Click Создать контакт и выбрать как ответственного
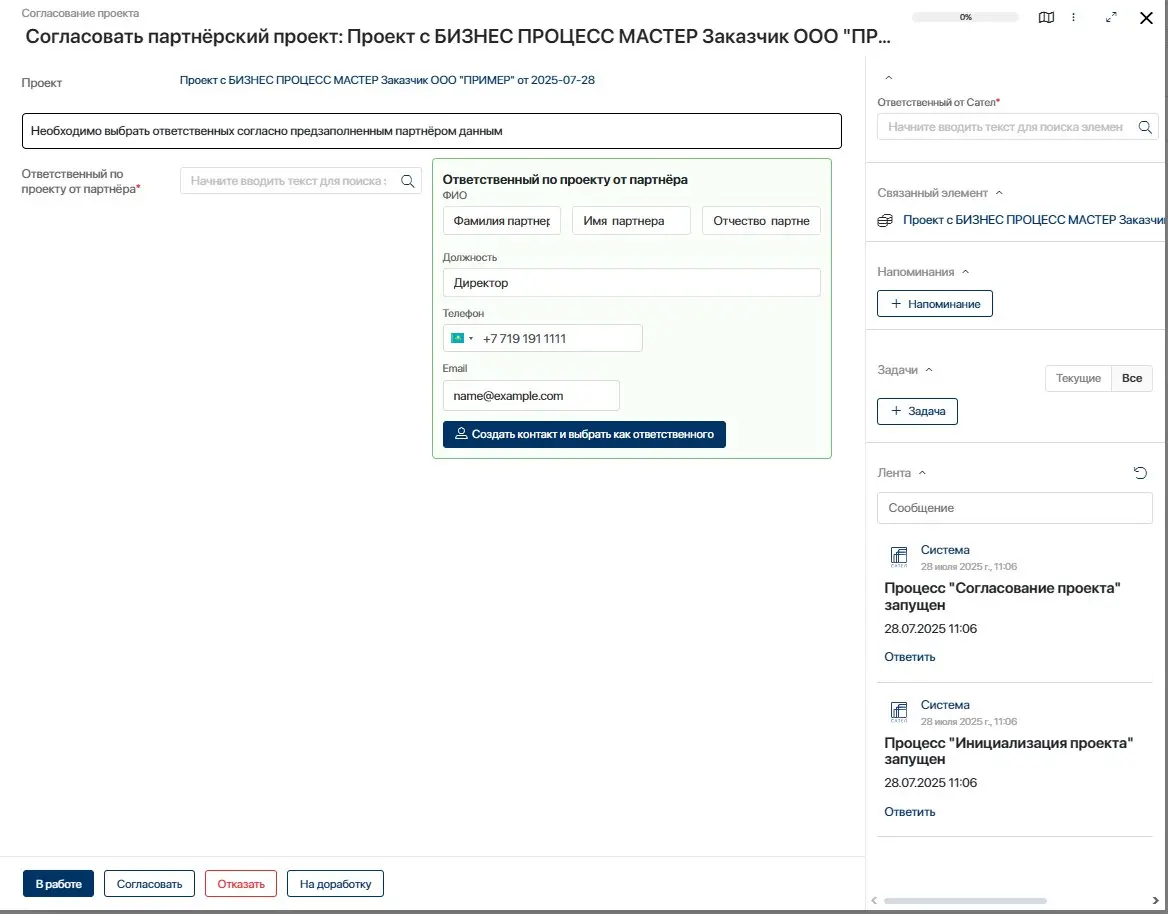The width and height of the screenshot is (1168, 914). click(x=584, y=434)
